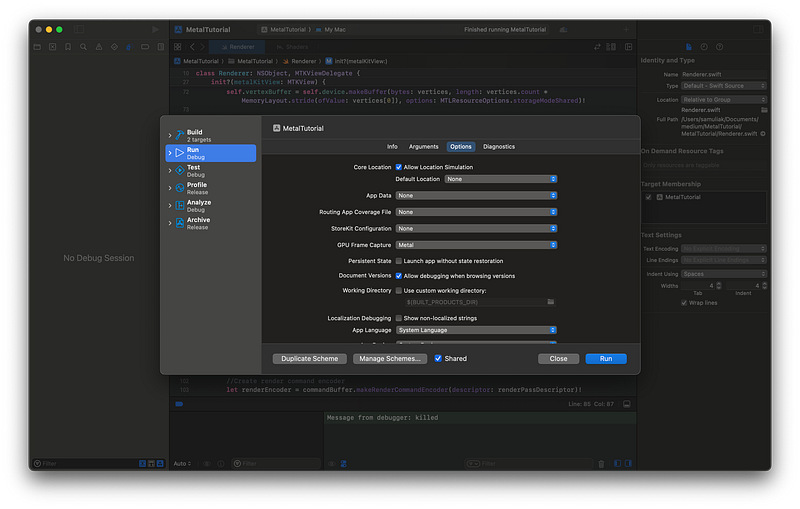Select the Quick Help inspector icon
Viewport: 800px width, 509px height.
tap(719, 47)
